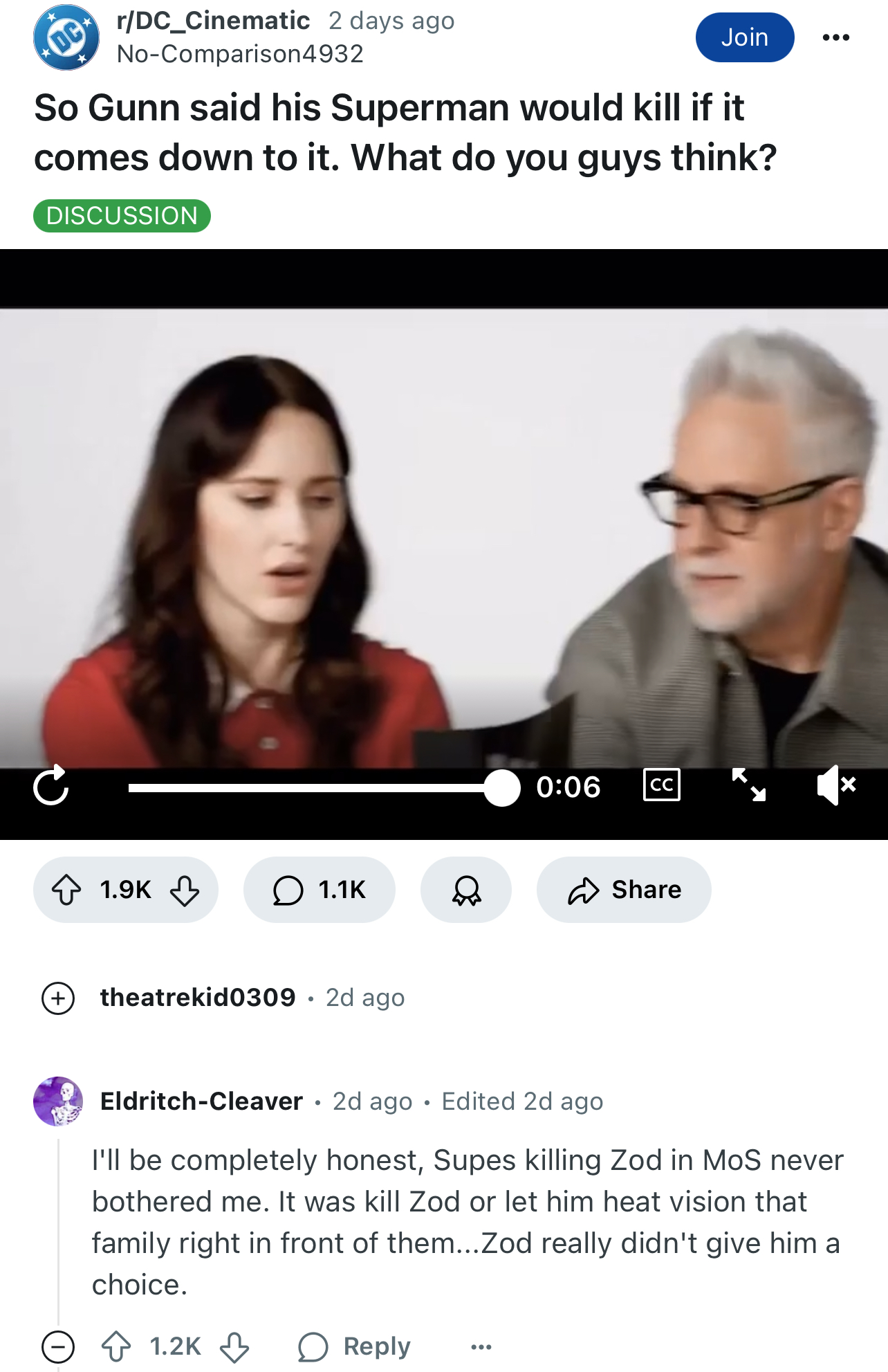888x1372 pixels.
Task: Open the 1.1K comments section
Action: pos(320,890)
